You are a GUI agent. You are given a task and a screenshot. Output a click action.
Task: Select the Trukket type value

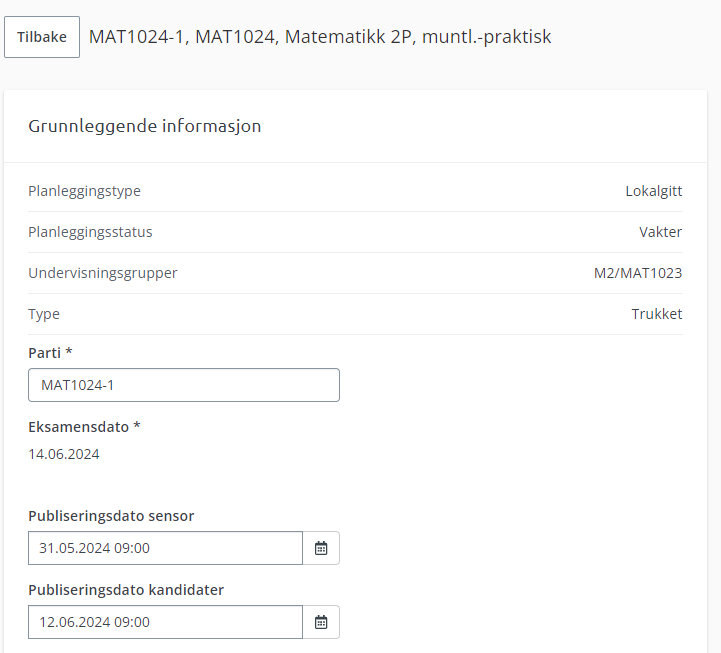click(657, 314)
